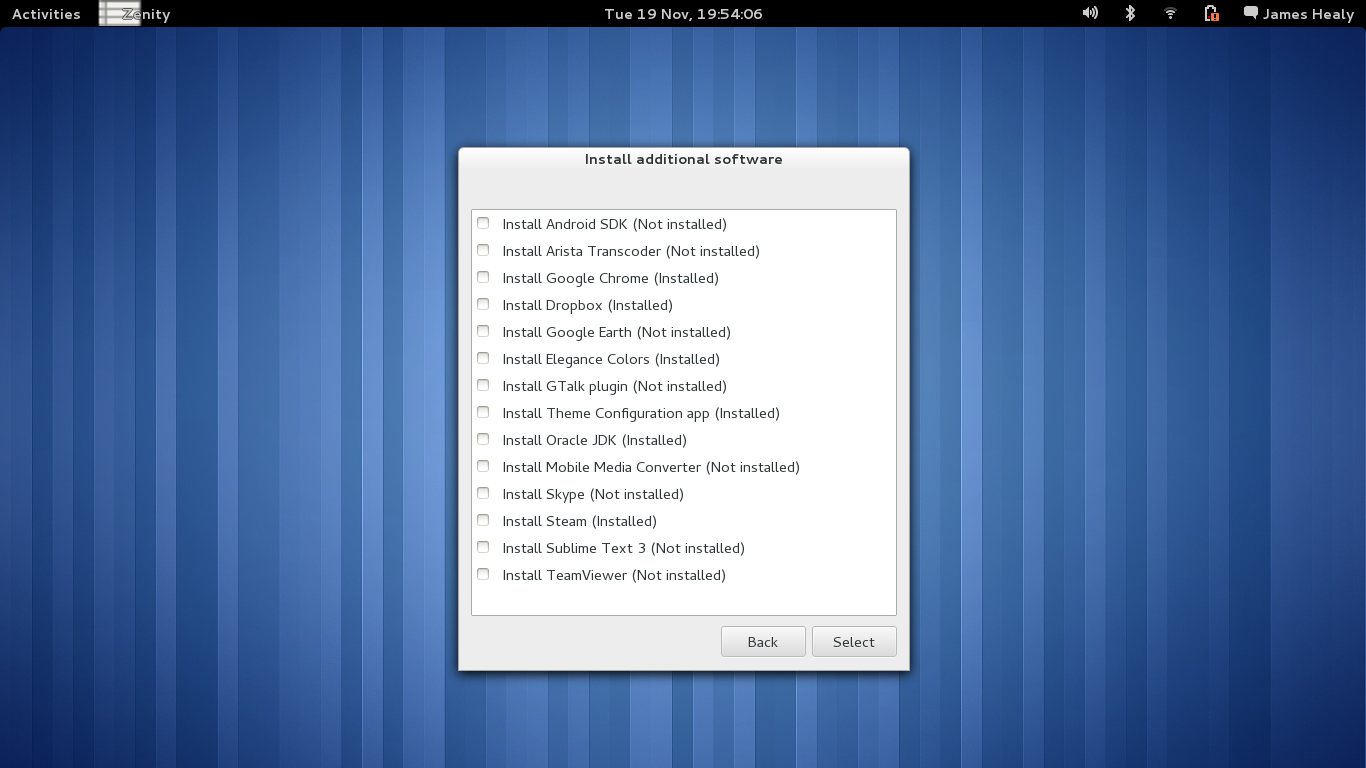Select 'Install Arista Transcoder (Not installed)' row text

(x=631, y=251)
